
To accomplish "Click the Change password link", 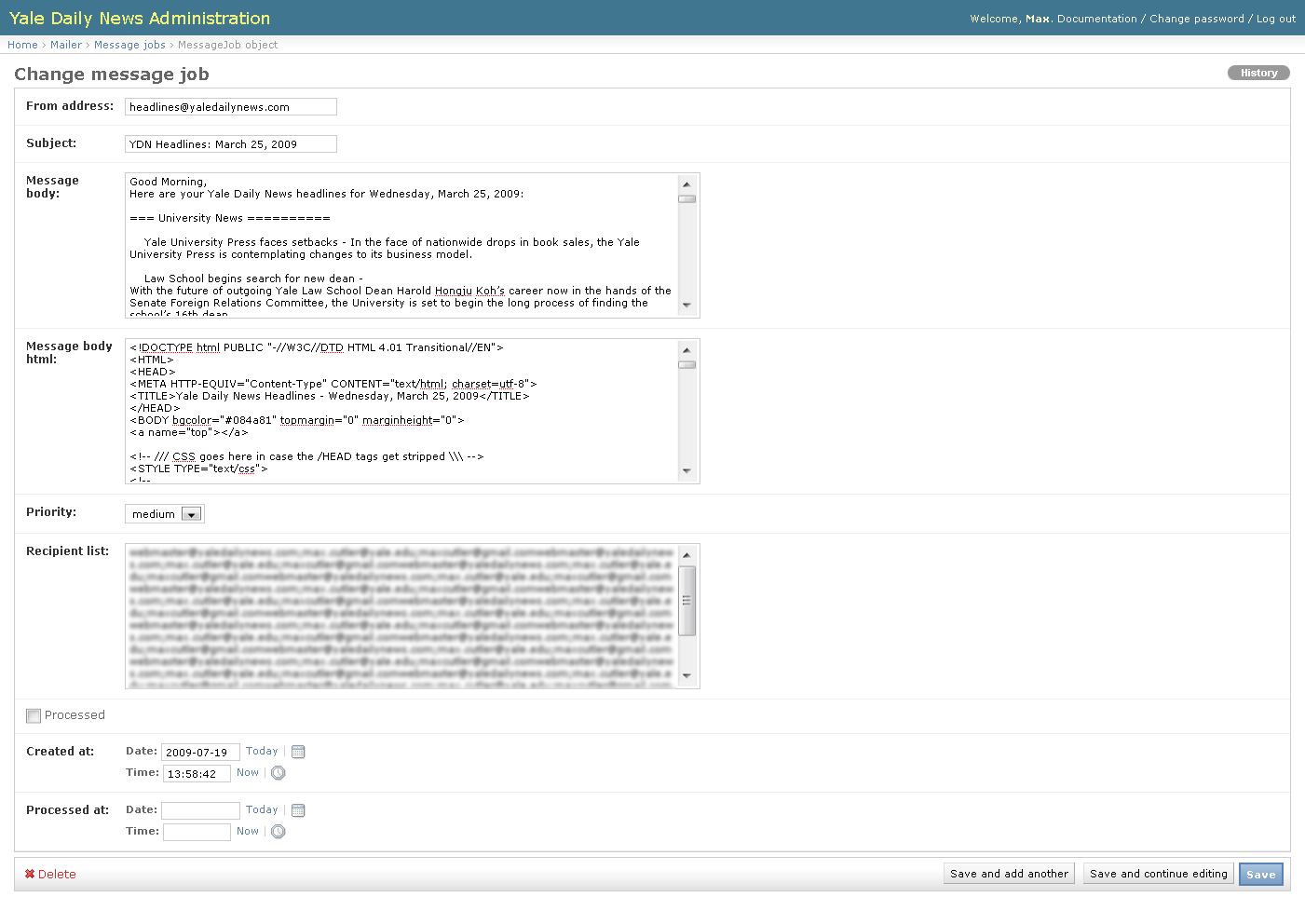I will (x=1197, y=19).
